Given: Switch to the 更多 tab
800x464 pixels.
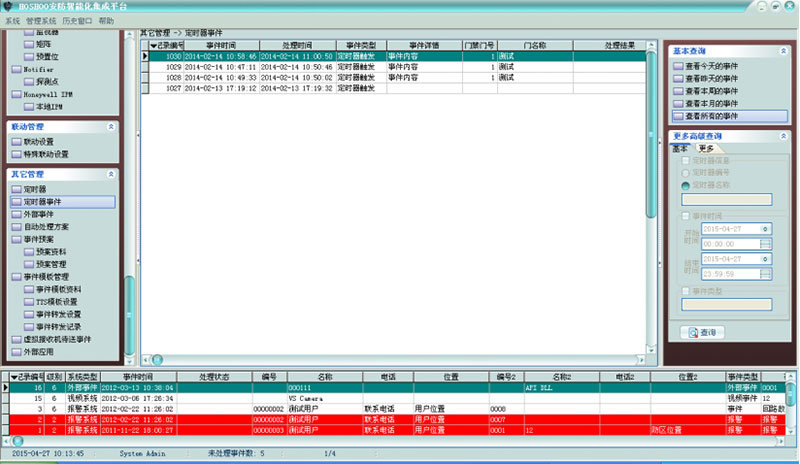Looking at the screenshot, I should [x=706, y=148].
